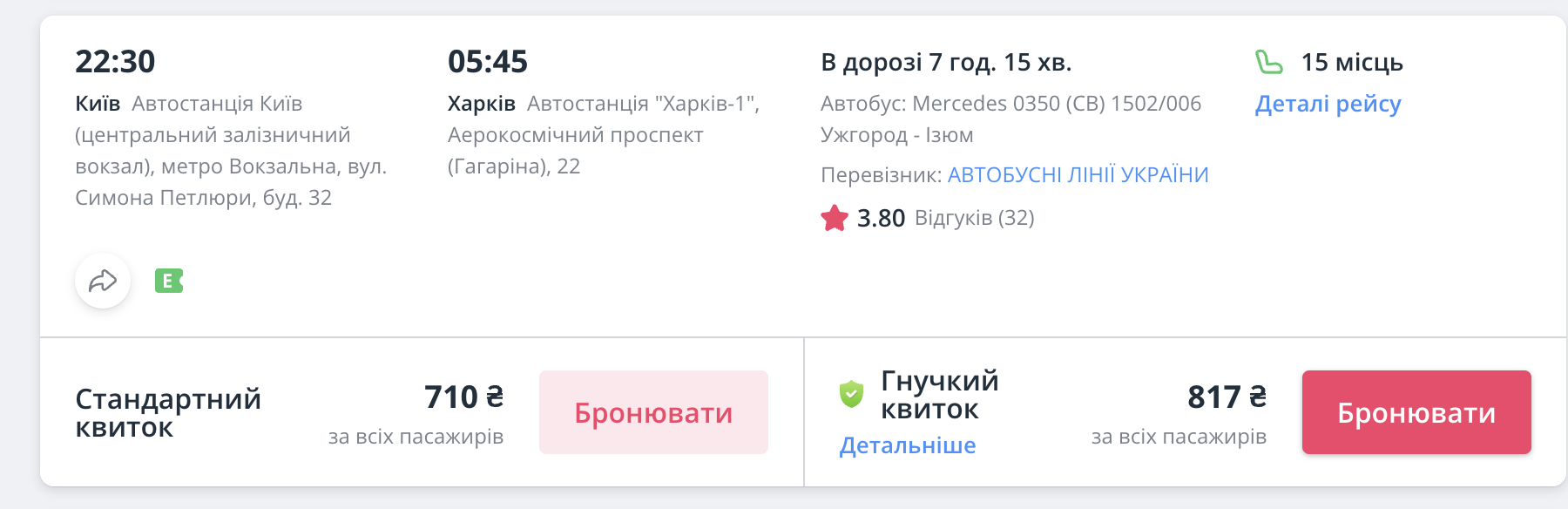Click the 15 місць seats label
Screen dimensions: 1568x509
coord(1352,63)
